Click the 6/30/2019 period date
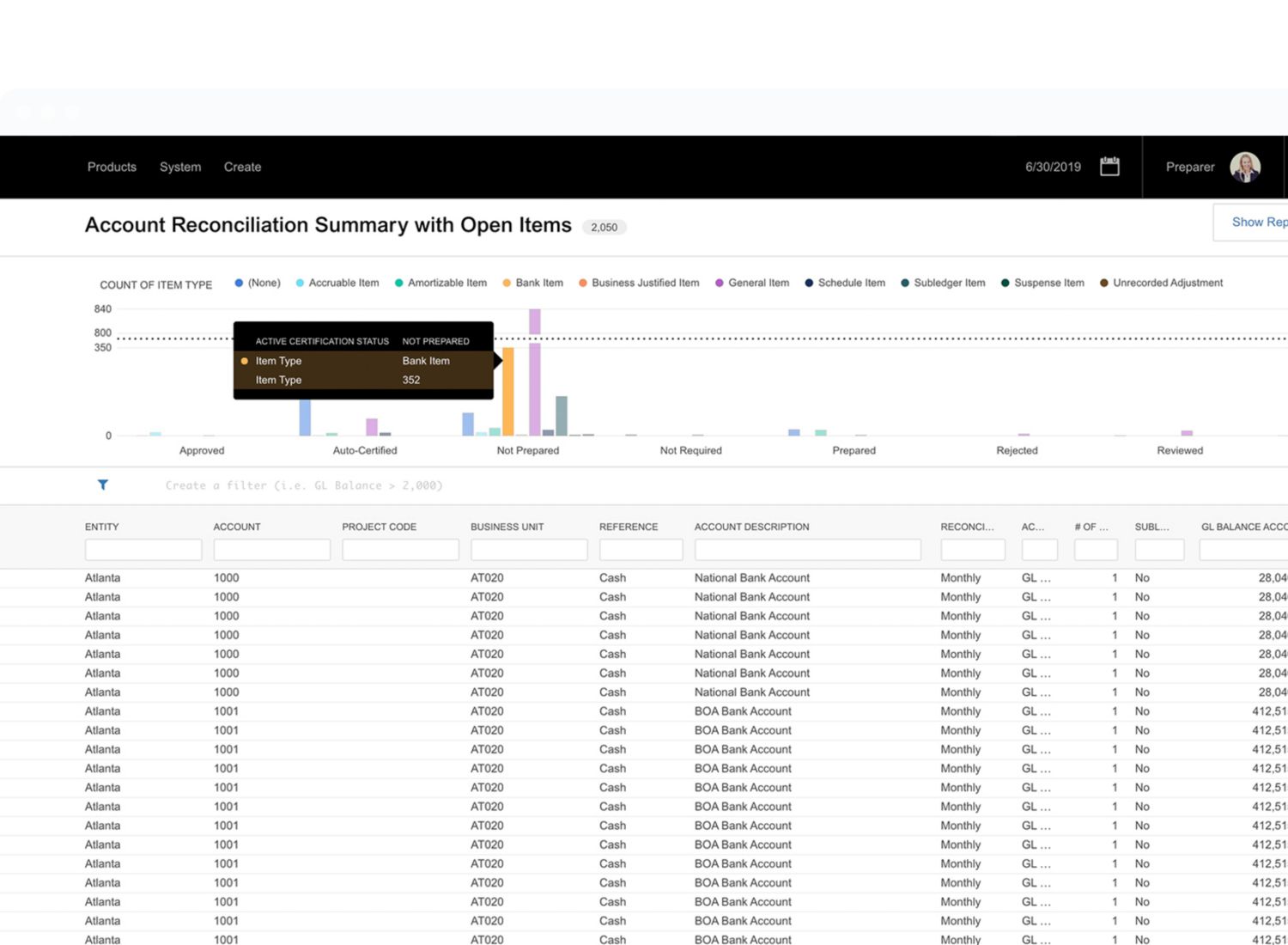 pyautogui.click(x=1053, y=168)
